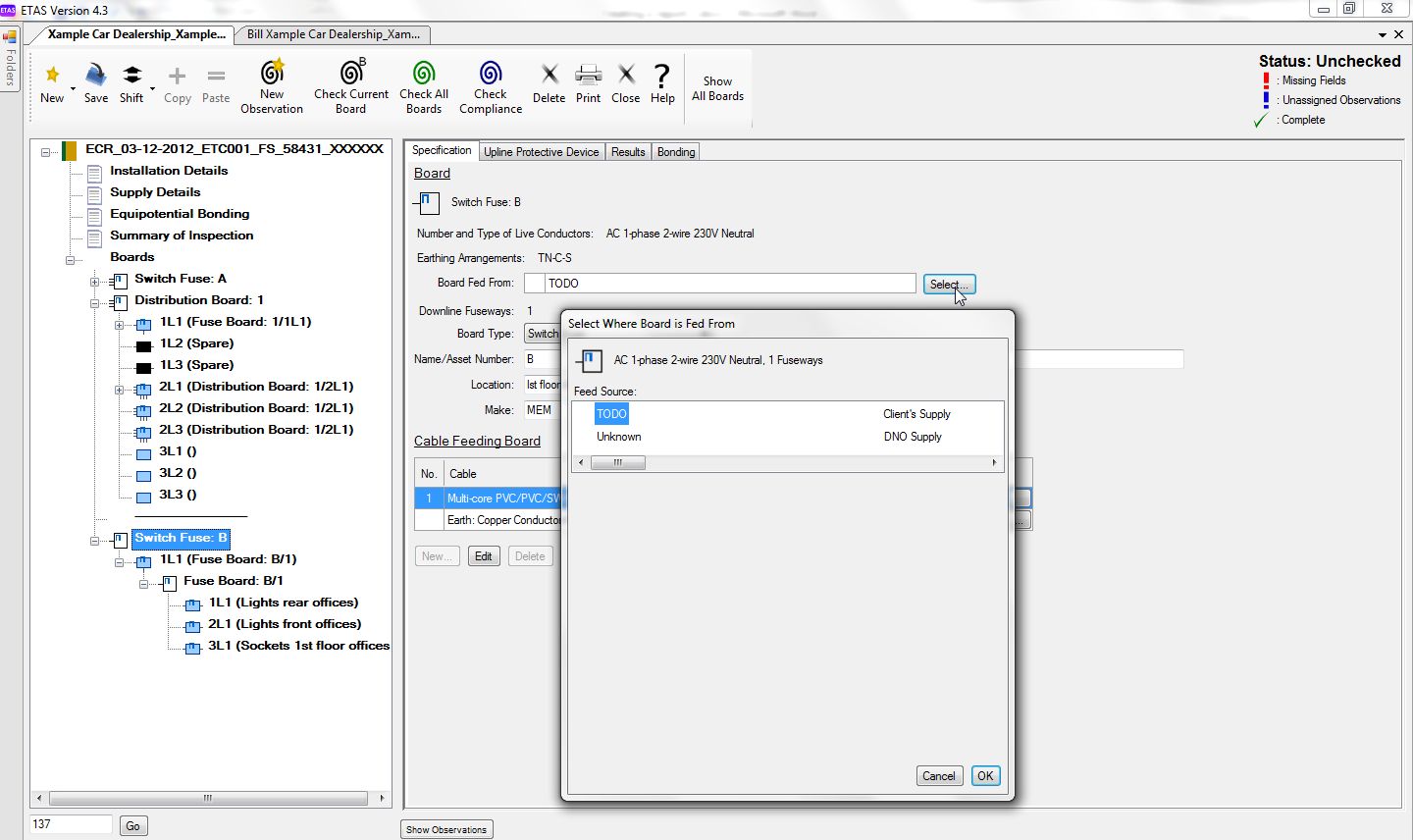
Task: Click the Close X toolbar icon
Action: point(626,74)
